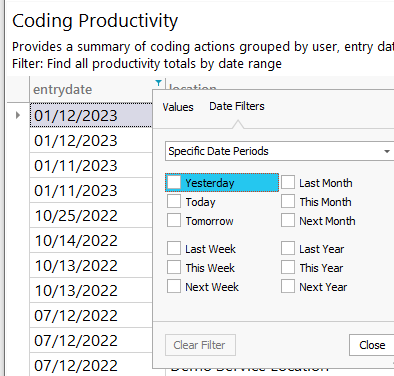The width and height of the screenshot is (394, 376).
Task: Tick the This Week checkbox
Action: click(174, 267)
